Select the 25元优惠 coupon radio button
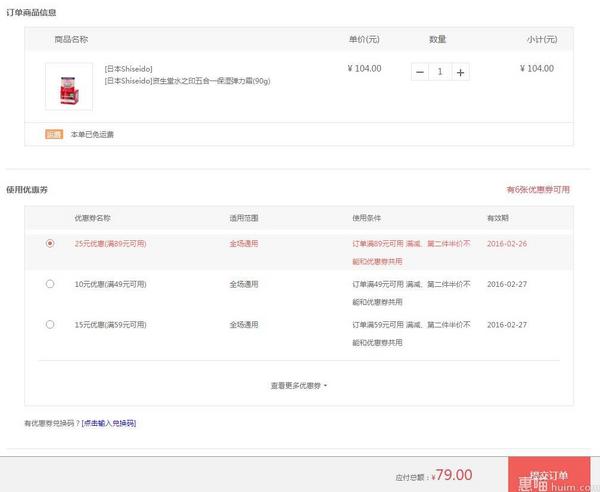Screen dimensions: 600x492 [50, 243]
